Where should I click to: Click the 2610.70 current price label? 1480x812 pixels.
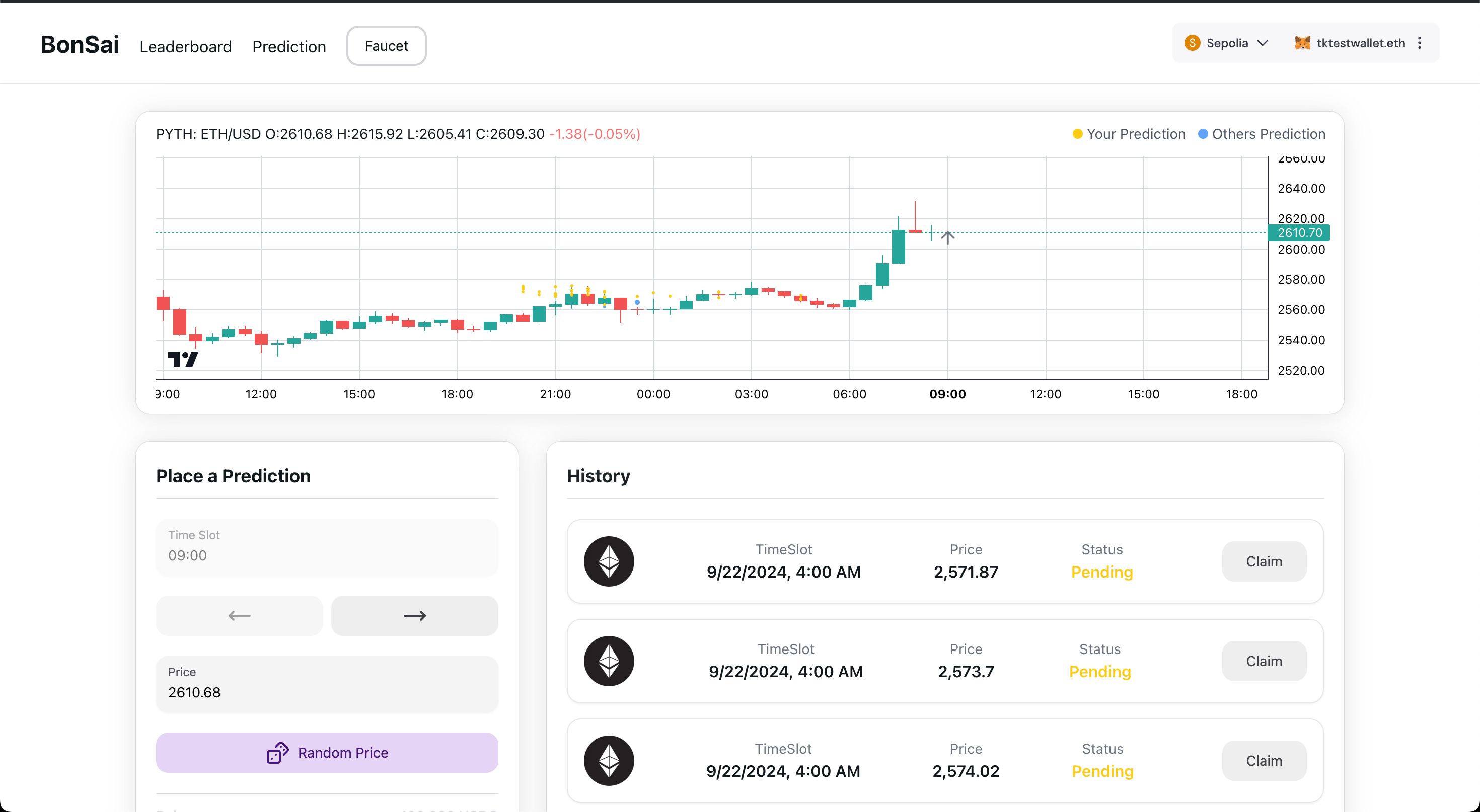pyautogui.click(x=1299, y=232)
